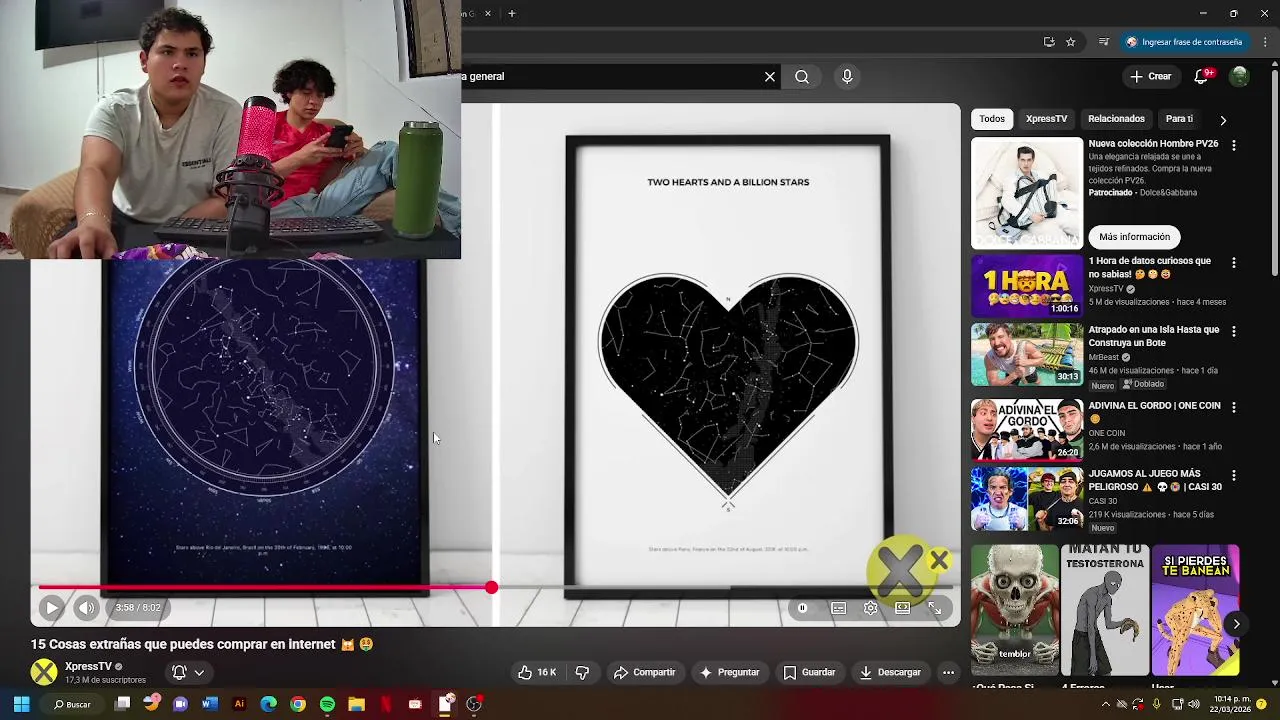The width and height of the screenshot is (1280, 720).
Task: Select the Todos filter chip
Action: 992,119
